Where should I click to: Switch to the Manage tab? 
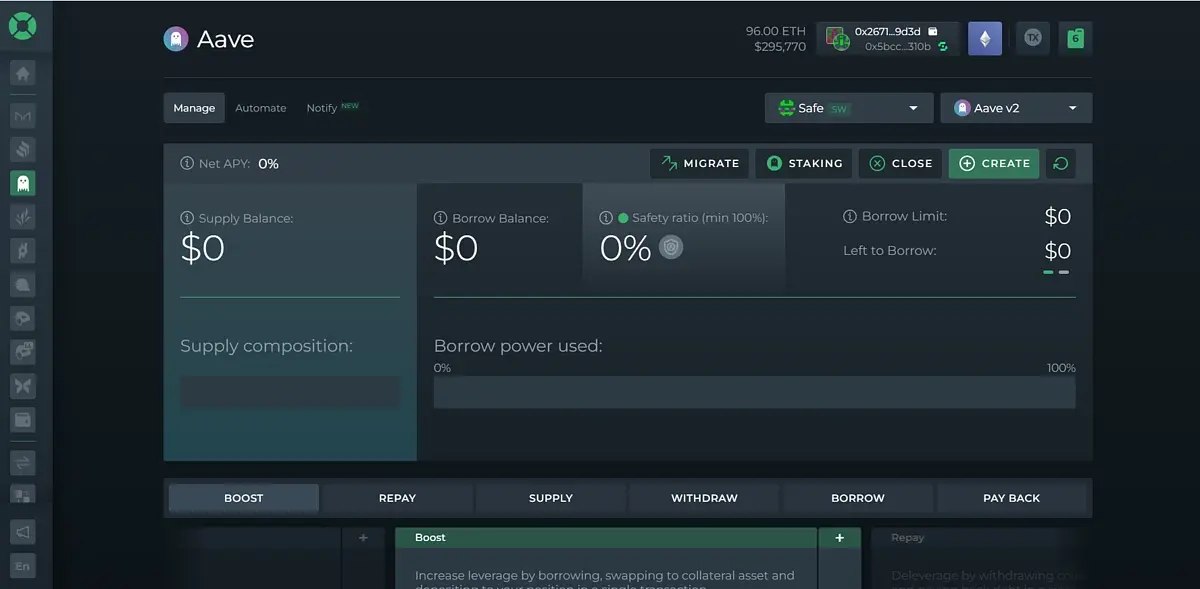click(x=194, y=108)
